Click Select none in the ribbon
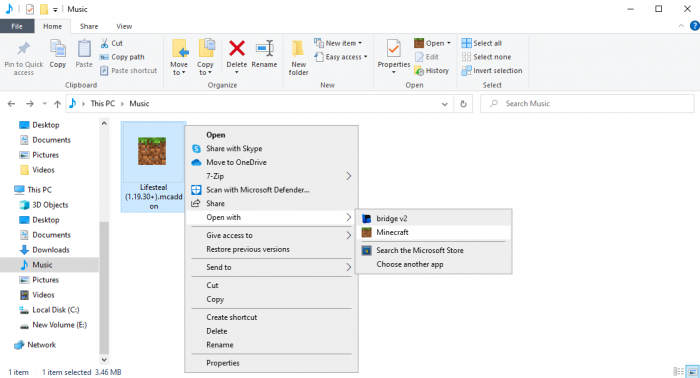The image size is (700, 378). point(486,57)
